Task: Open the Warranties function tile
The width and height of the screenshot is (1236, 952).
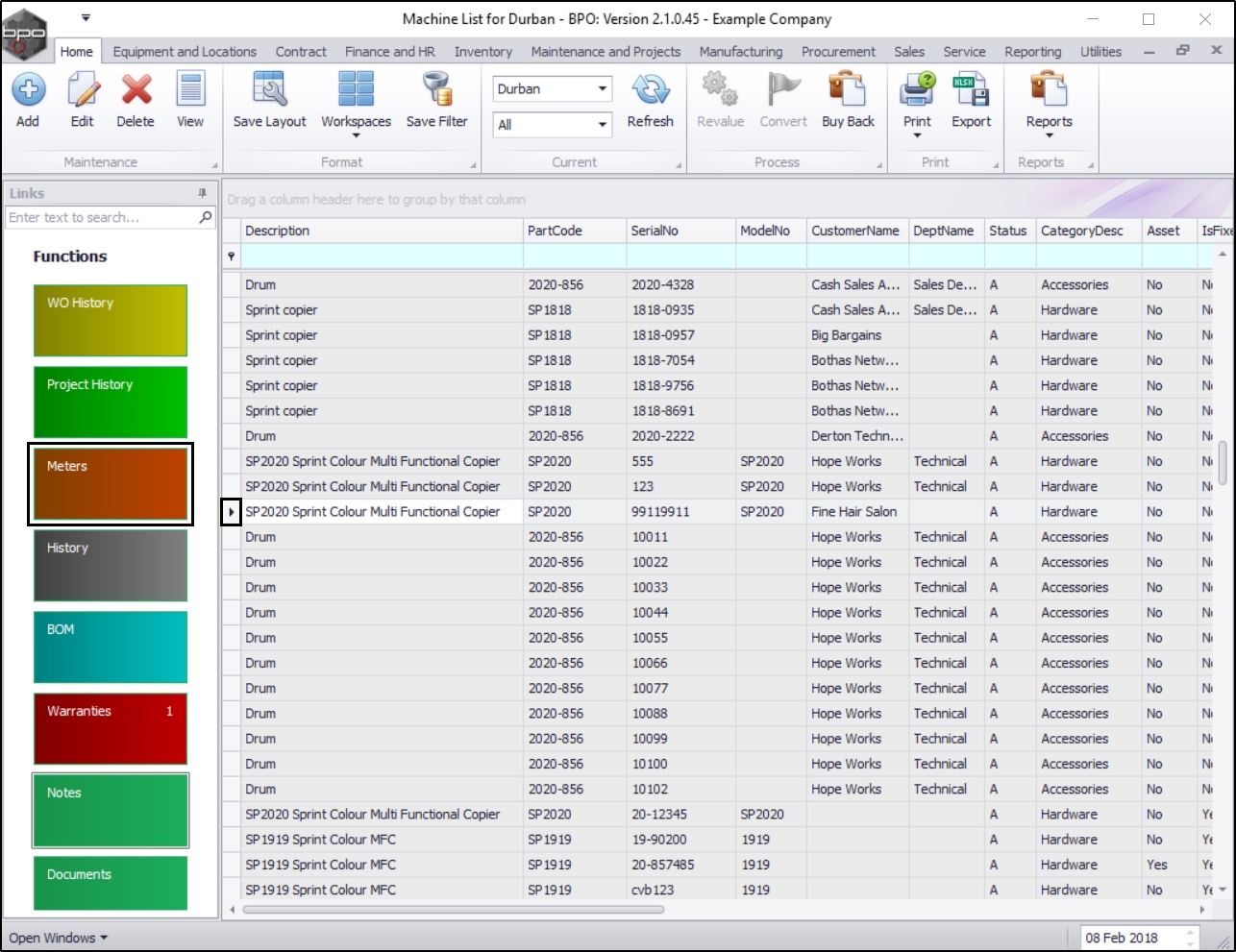Action: [111, 728]
